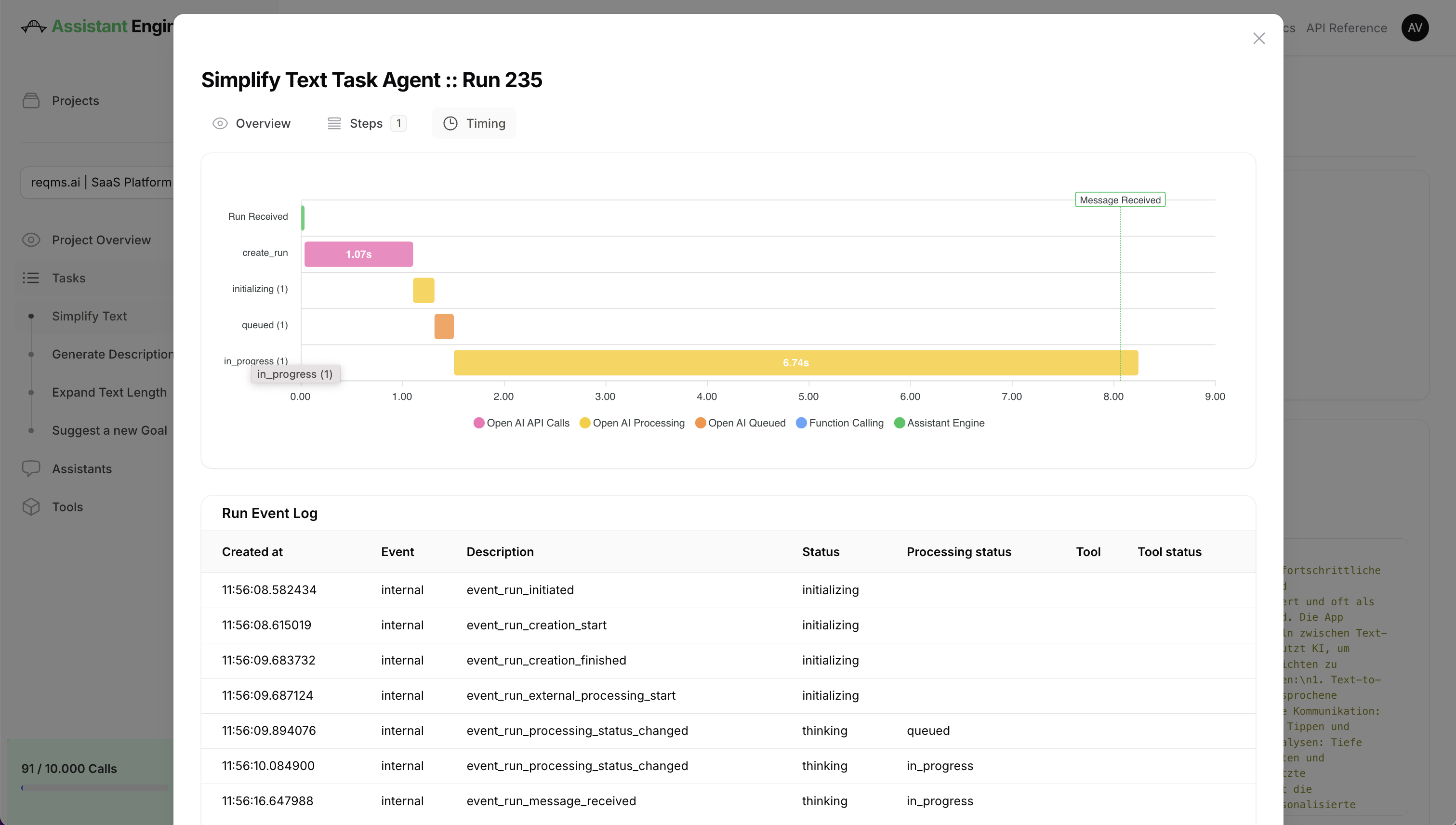The width and height of the screenshot is (1456, 825).
Task: Click the Tools sidebar icon
Action: pyautogui.click(x=32, y=506)
